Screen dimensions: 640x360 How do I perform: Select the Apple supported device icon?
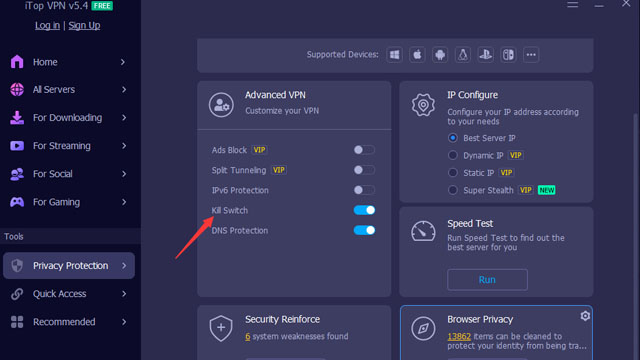click(417, 55)
